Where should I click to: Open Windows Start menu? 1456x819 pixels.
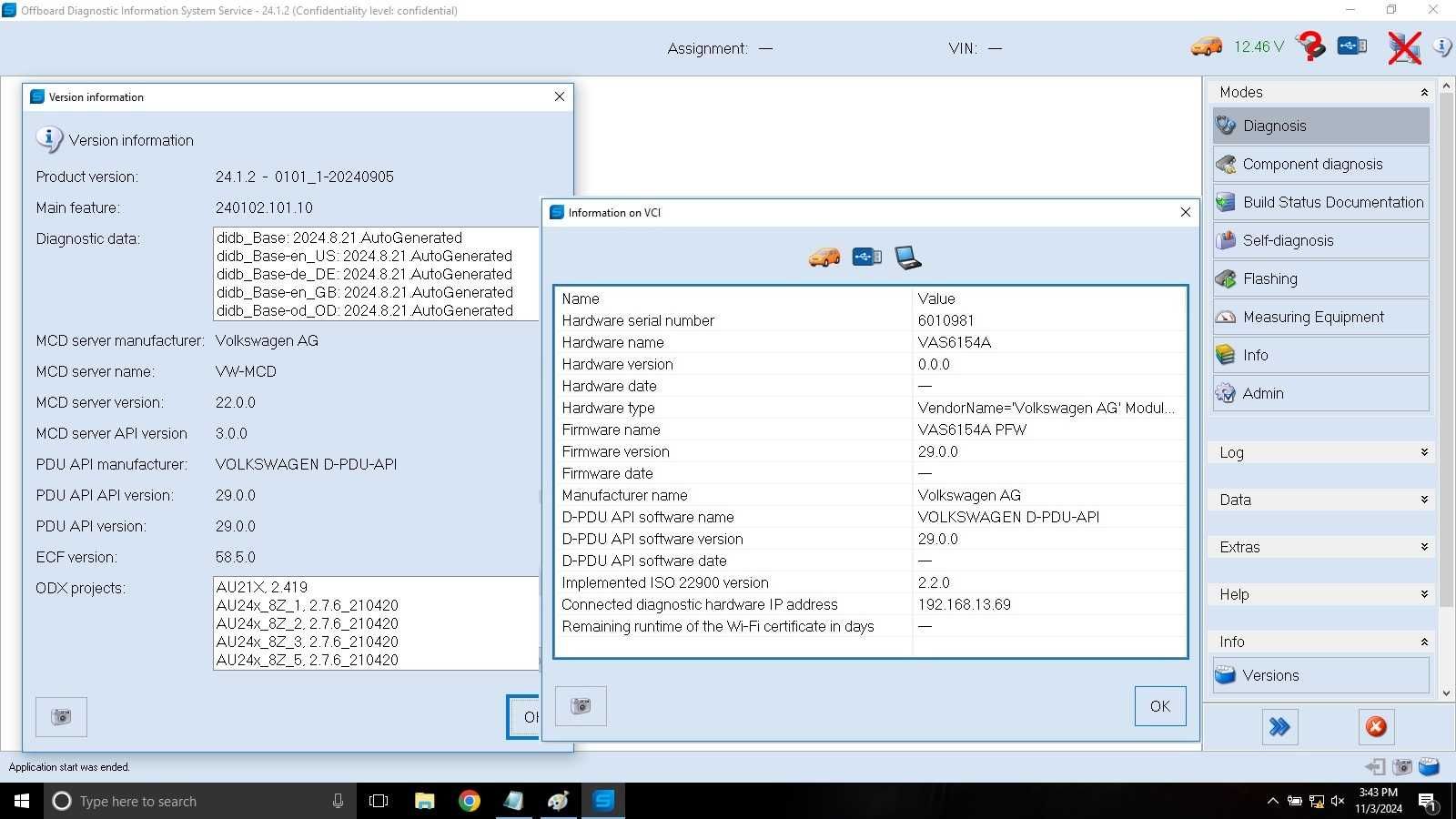coord(22,801)
